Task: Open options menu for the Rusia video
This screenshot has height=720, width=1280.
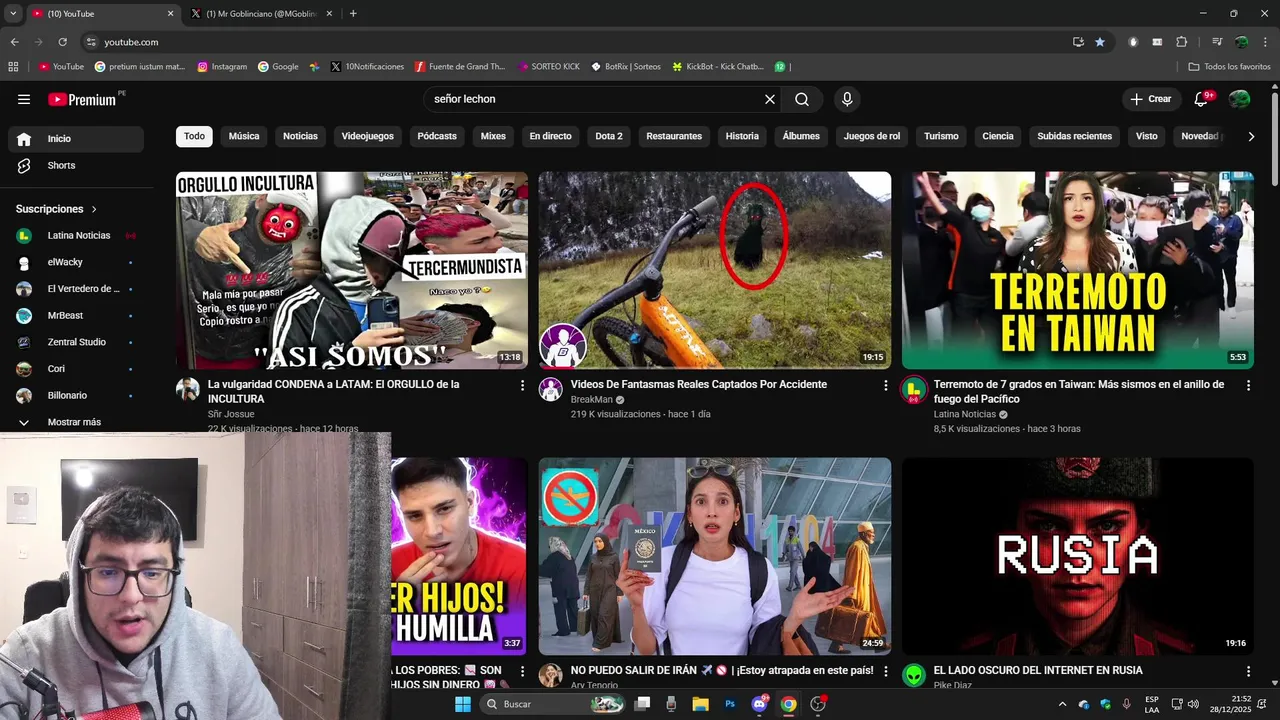Action: pos(1248,671)
